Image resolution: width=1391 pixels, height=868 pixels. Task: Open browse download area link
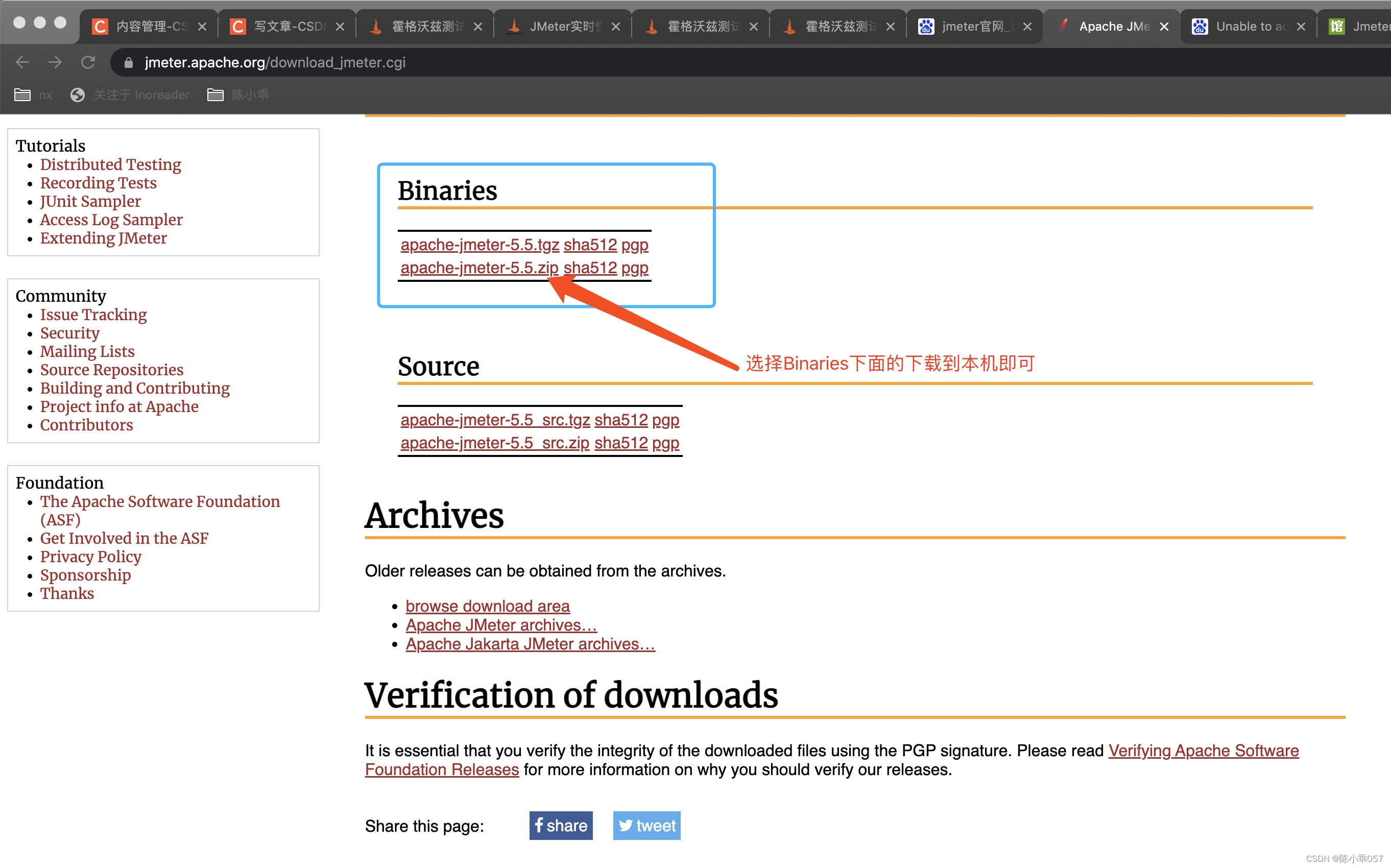[487, 606]
